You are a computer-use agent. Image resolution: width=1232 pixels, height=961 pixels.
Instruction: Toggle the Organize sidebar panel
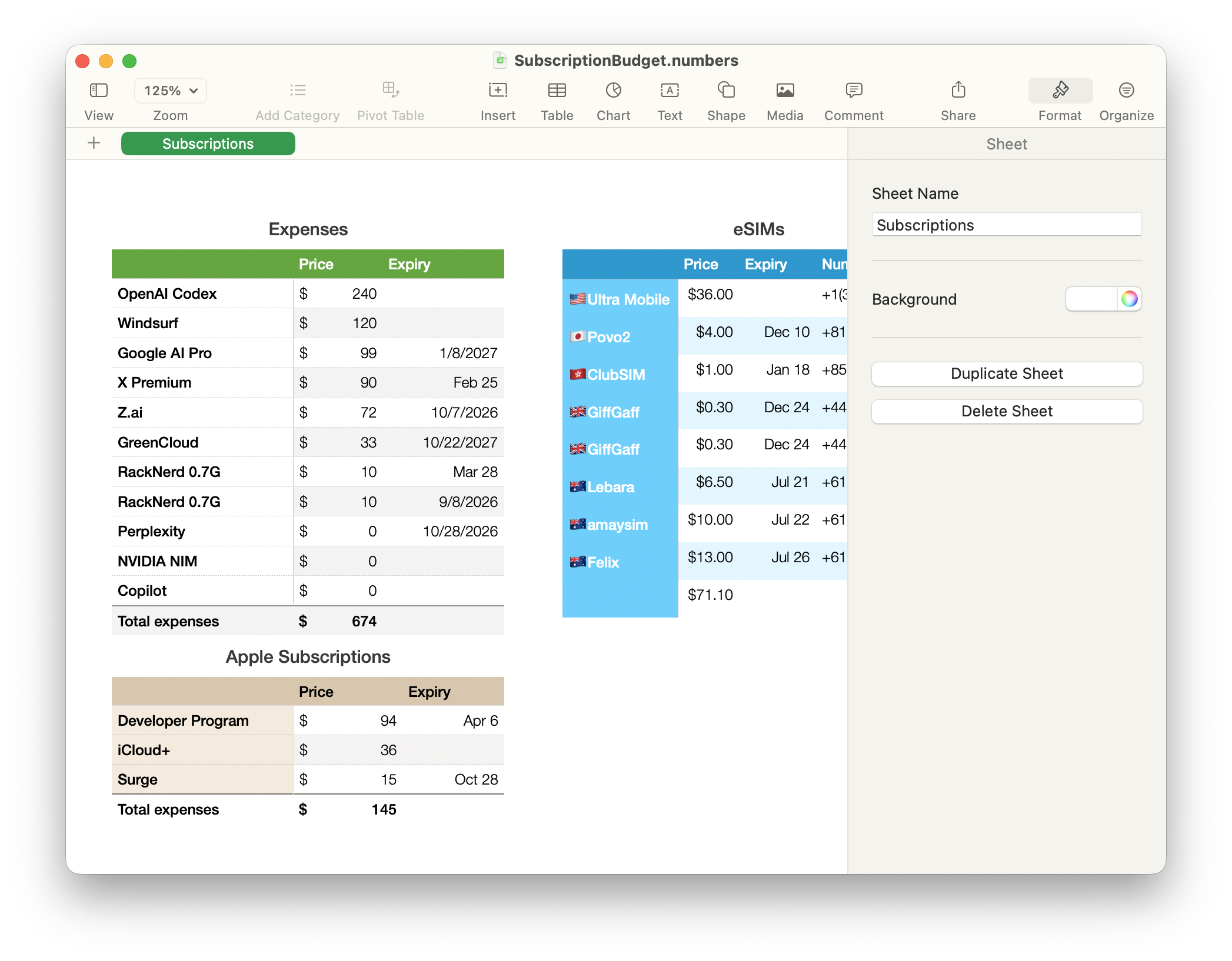pos(1126,91)
